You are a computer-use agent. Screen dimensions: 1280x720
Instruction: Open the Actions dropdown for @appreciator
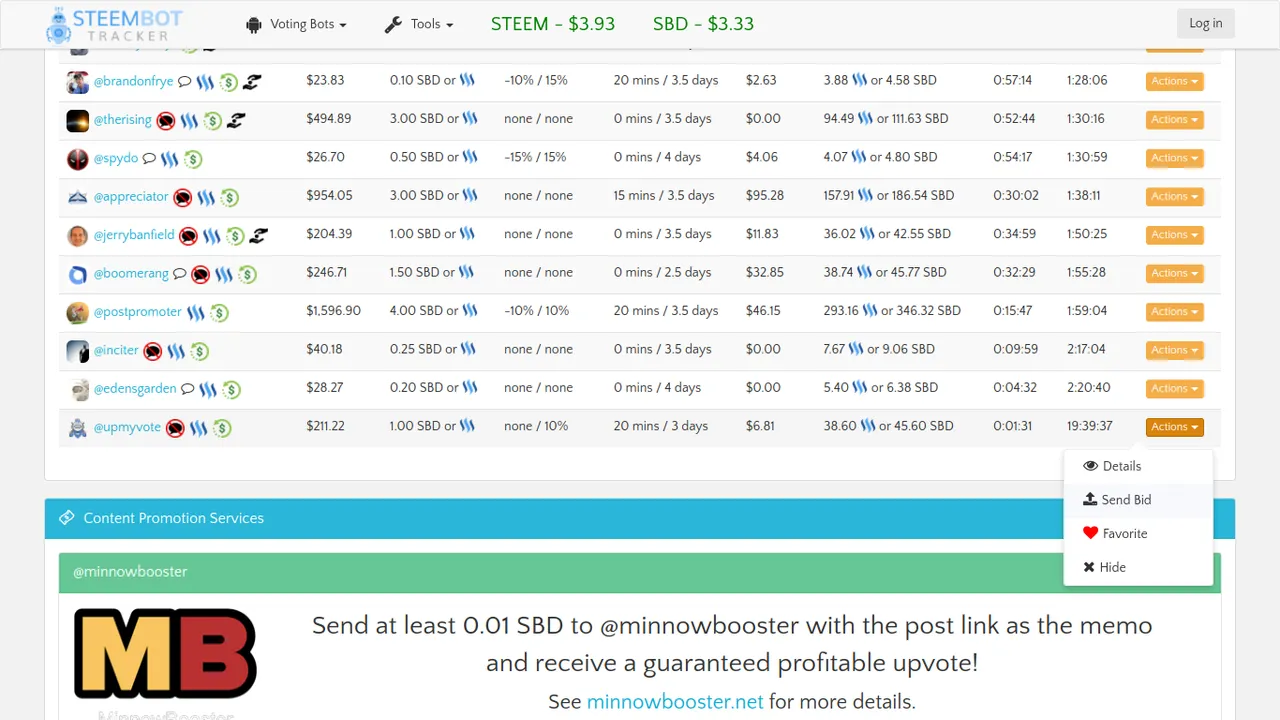(1174, 197)
